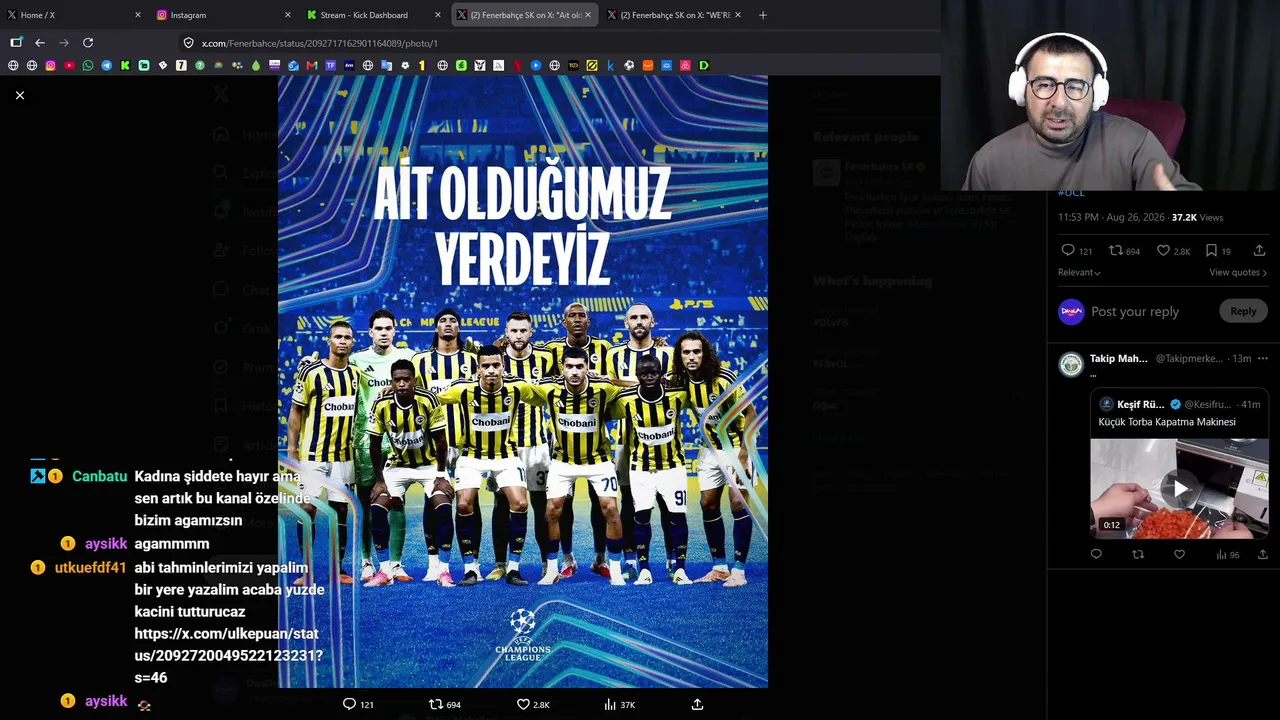This screenshot has height=720, width=1280.
Task: Open the site information shield icon
Action: [x=188, y=43]
